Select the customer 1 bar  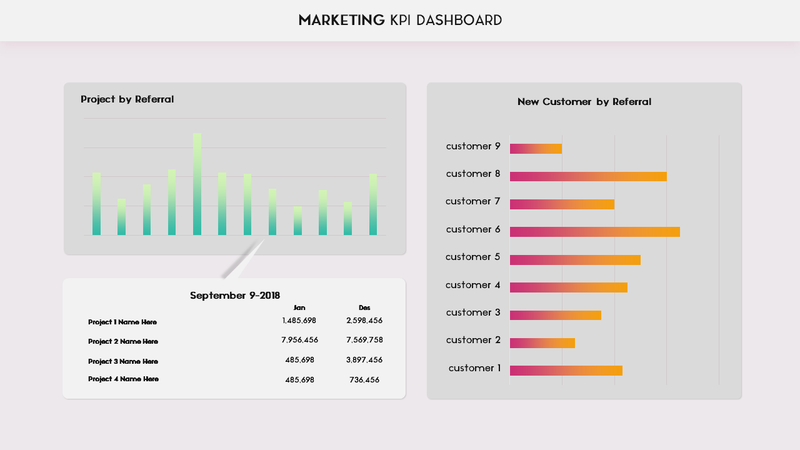click(566, 370)
